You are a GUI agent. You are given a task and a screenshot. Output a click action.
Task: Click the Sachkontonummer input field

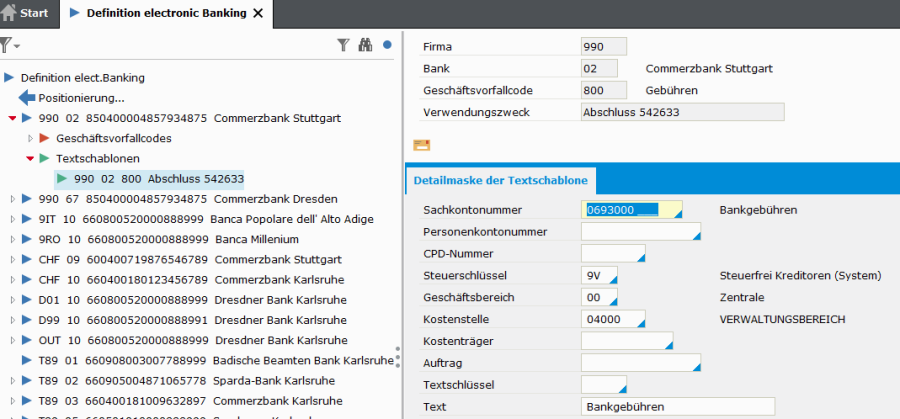[x=630, y=210]
